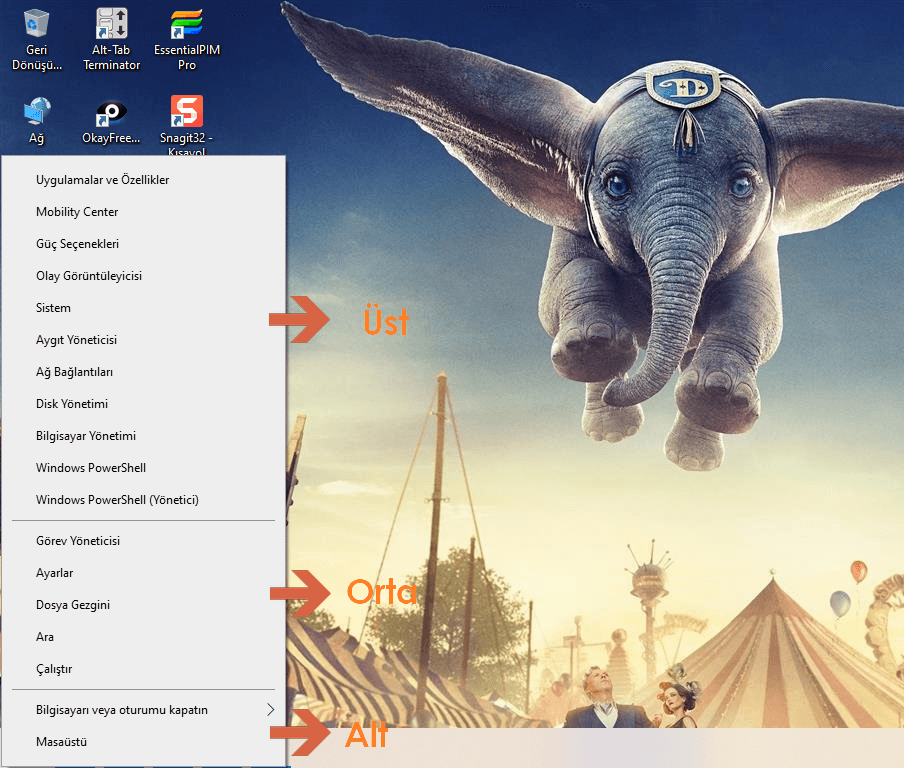Choose Güç Seçenekleri in the menu
The image size is (904, 770).
[x=144, y=244]
